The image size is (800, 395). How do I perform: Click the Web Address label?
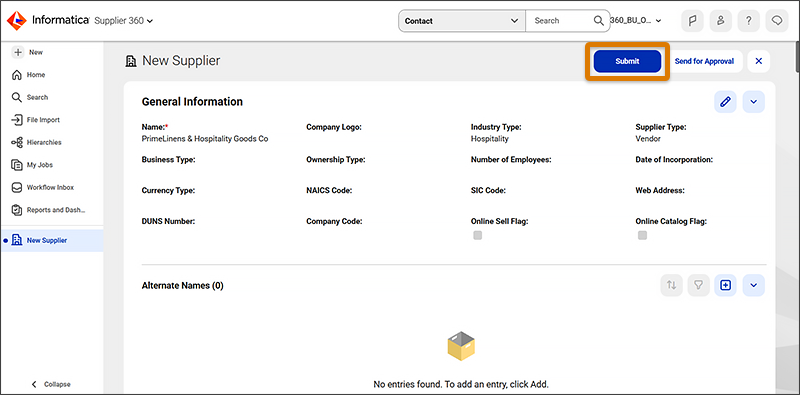(660, 191)
